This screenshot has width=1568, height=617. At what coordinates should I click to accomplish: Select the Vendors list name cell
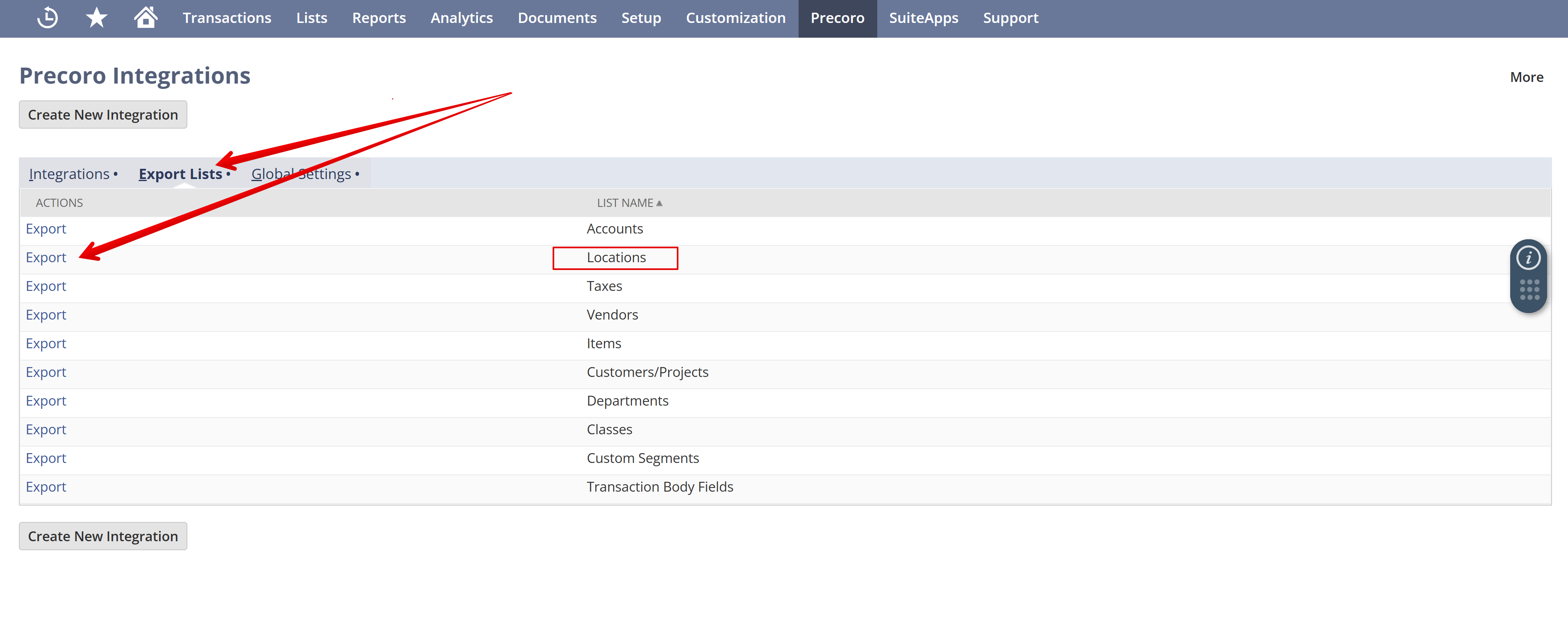[612, 315]
